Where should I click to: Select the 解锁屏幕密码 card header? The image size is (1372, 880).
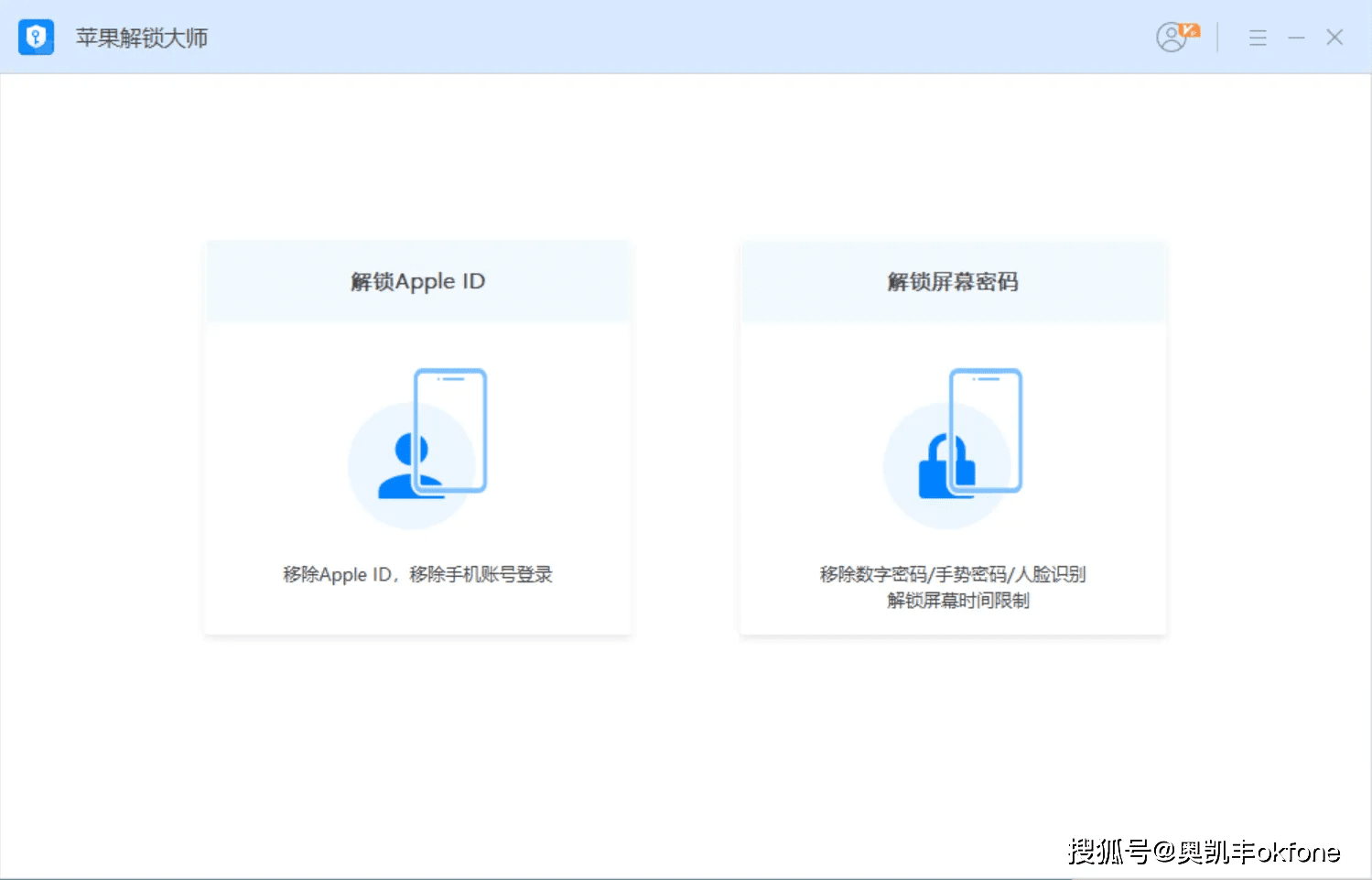coord(954,281)
